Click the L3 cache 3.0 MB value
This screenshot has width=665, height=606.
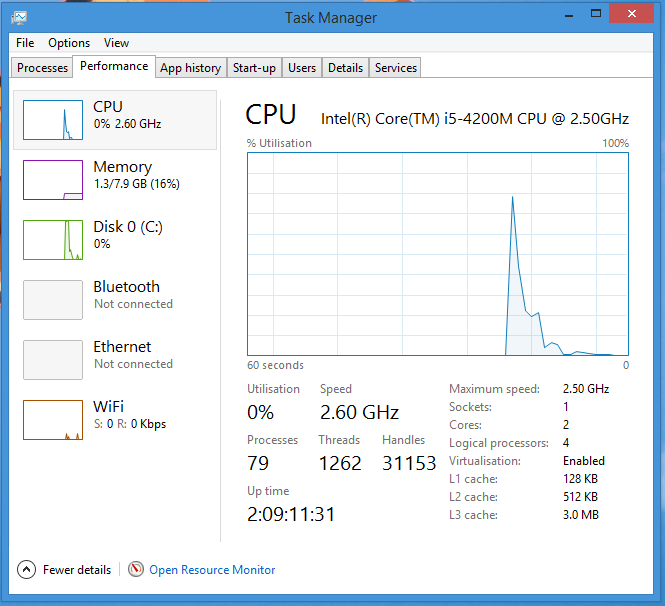(x=581, y=515)
